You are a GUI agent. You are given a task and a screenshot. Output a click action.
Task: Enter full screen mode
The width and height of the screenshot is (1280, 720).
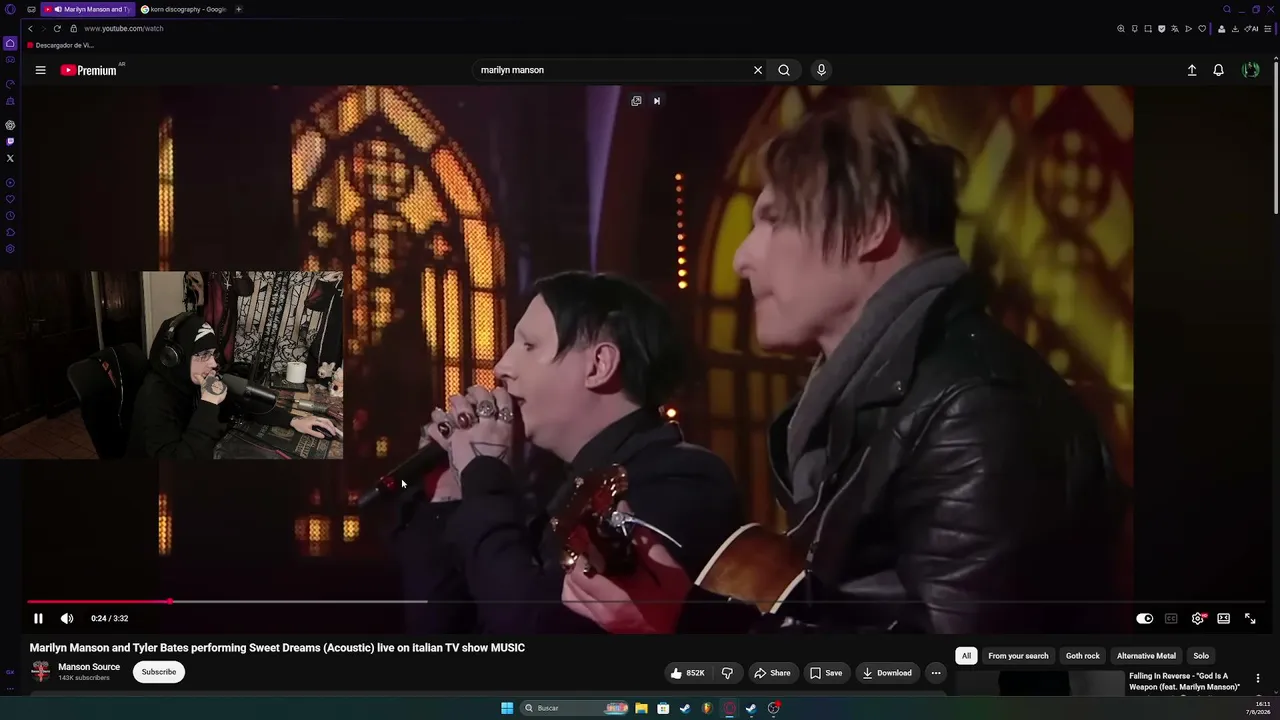[x=1250, y=618]
